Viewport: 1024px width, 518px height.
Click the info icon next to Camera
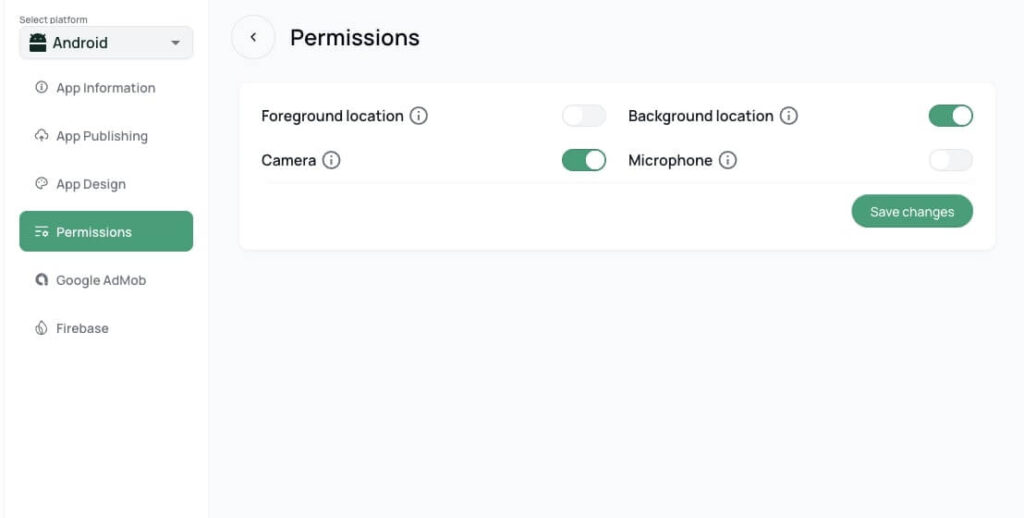331,160
